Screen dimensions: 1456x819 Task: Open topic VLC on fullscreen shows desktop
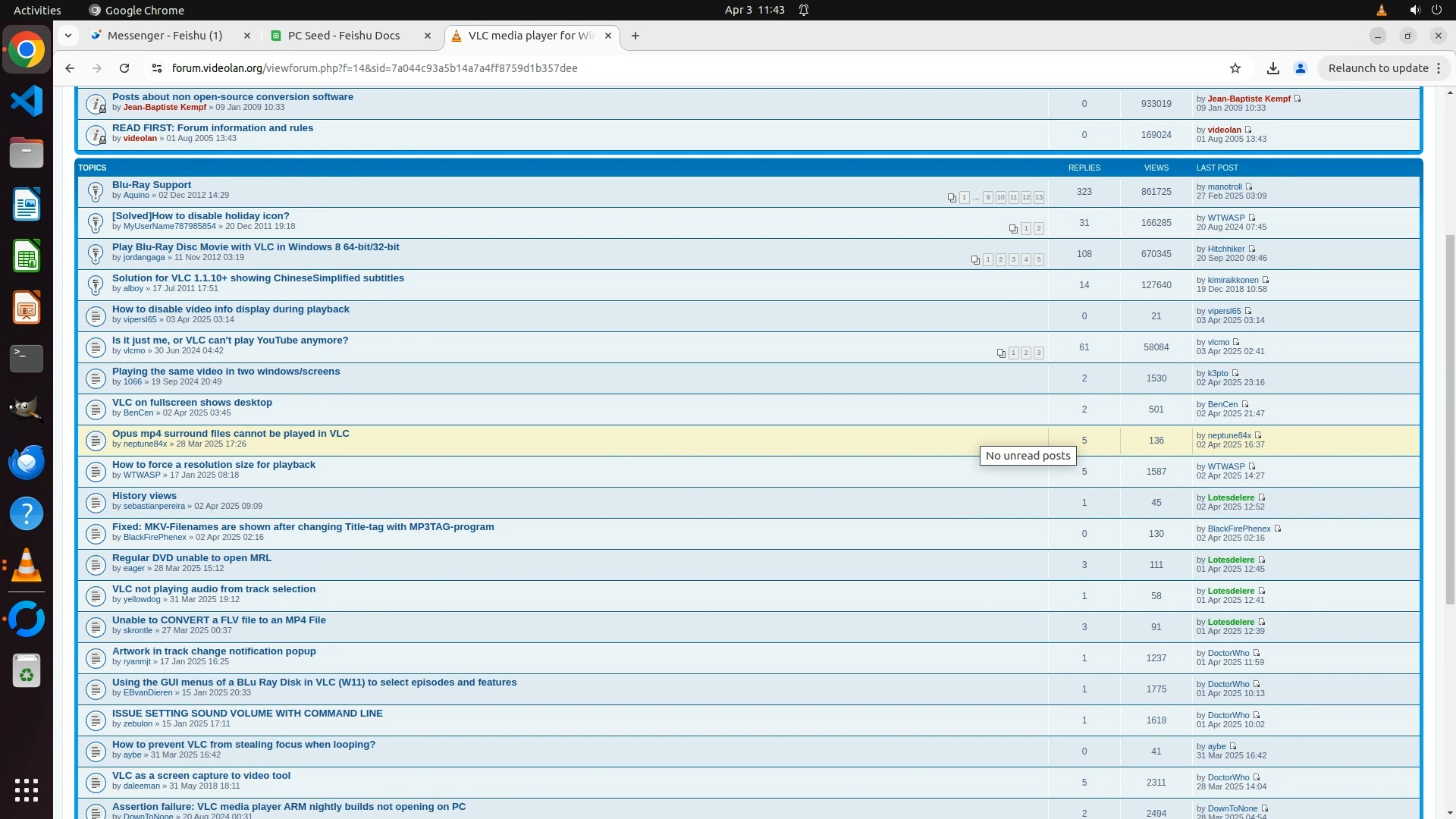[192, 403]
